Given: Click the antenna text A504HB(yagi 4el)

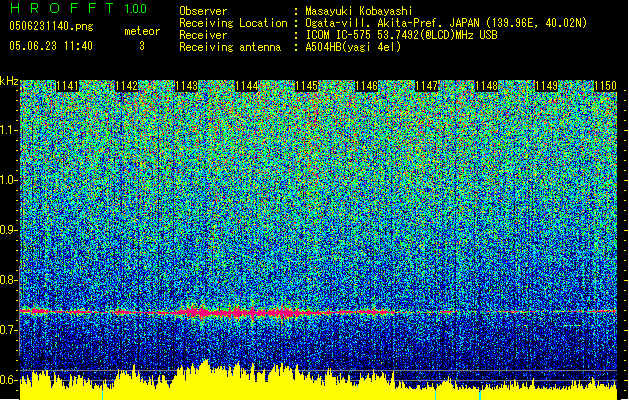Looking at the screenshot, I should click(x=353, y=47).
